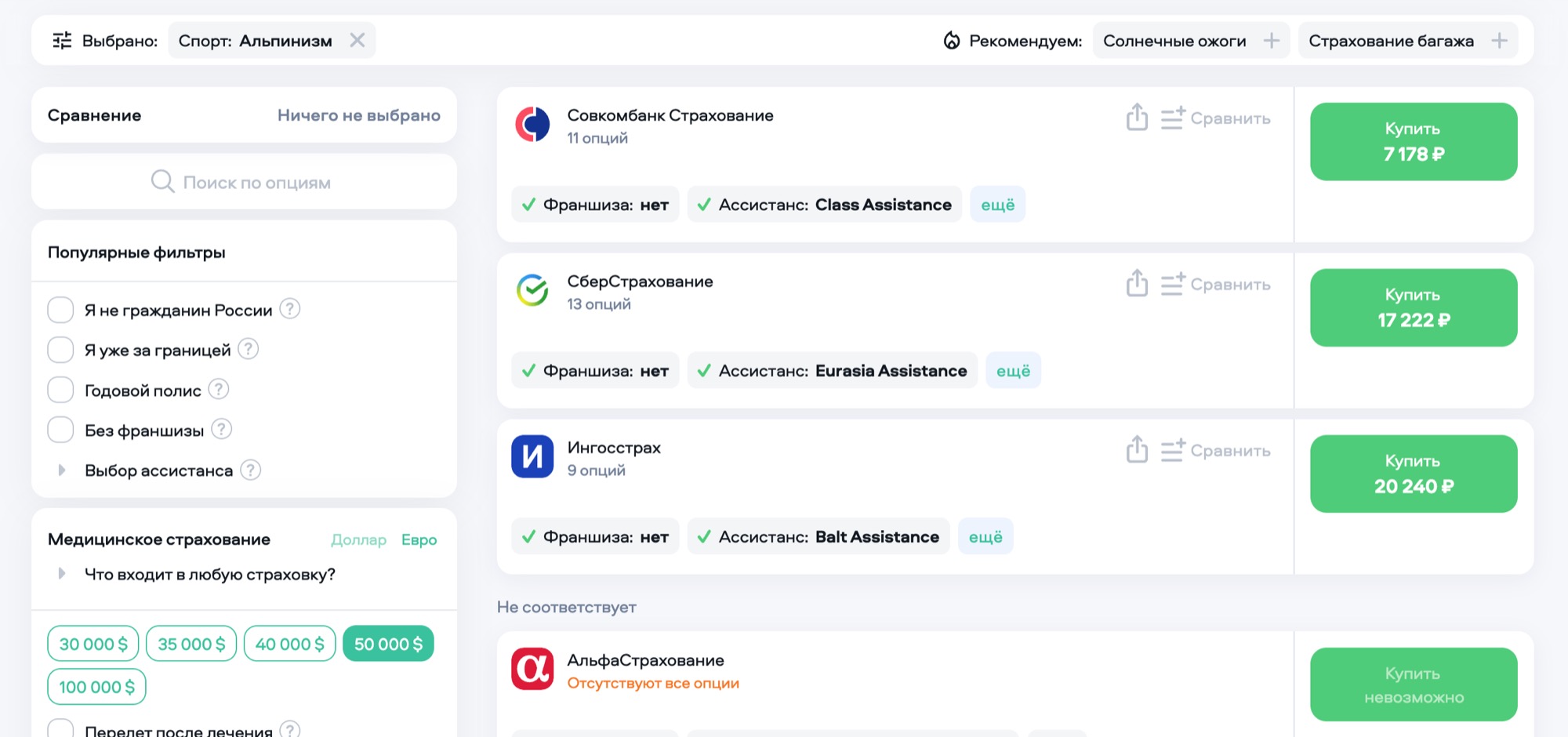Expand Что входит в любую страховку
The width and height of the screenshot is (1568, 737).
[x=62, y=574]
